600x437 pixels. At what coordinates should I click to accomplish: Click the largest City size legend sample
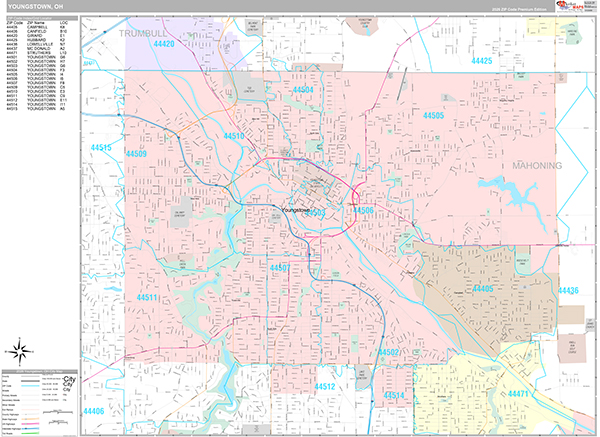[x=69, y=379]
